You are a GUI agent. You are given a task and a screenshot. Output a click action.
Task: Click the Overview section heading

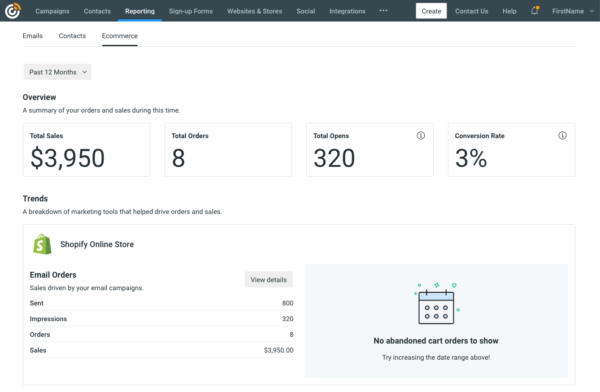pos(39,97)
